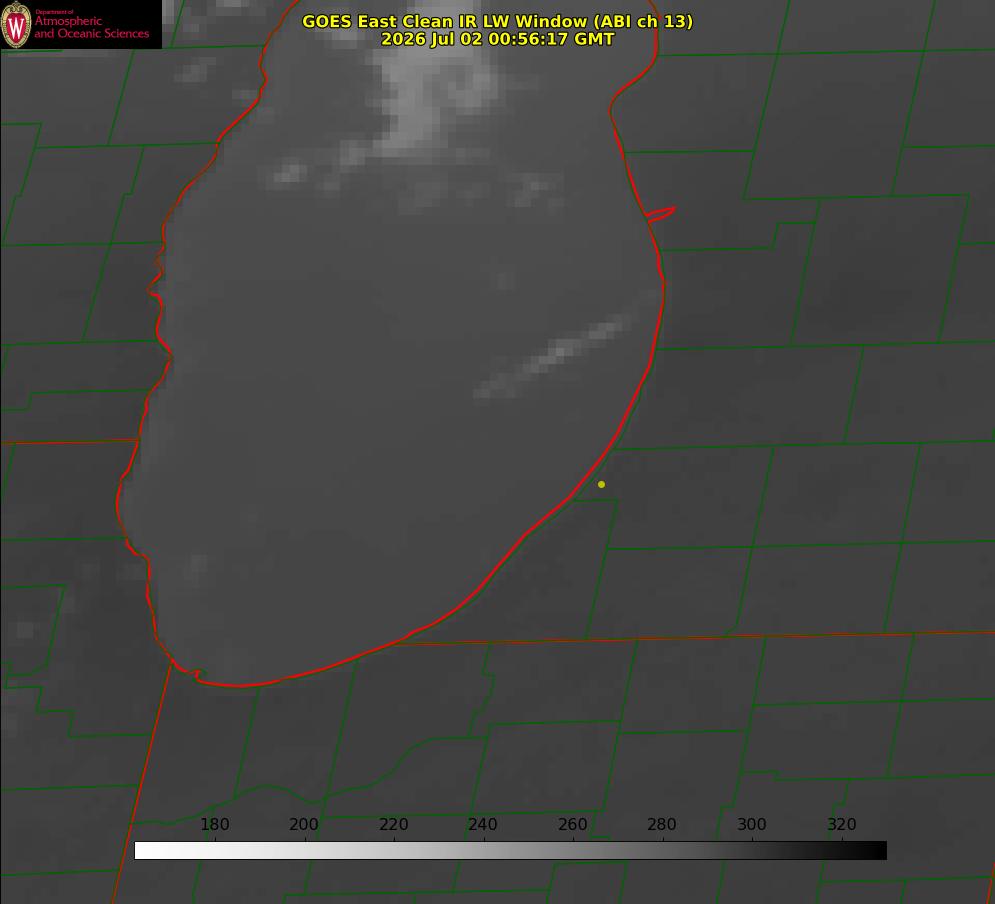Select the GOES East Clean IR title text

(x=498, y=21)
